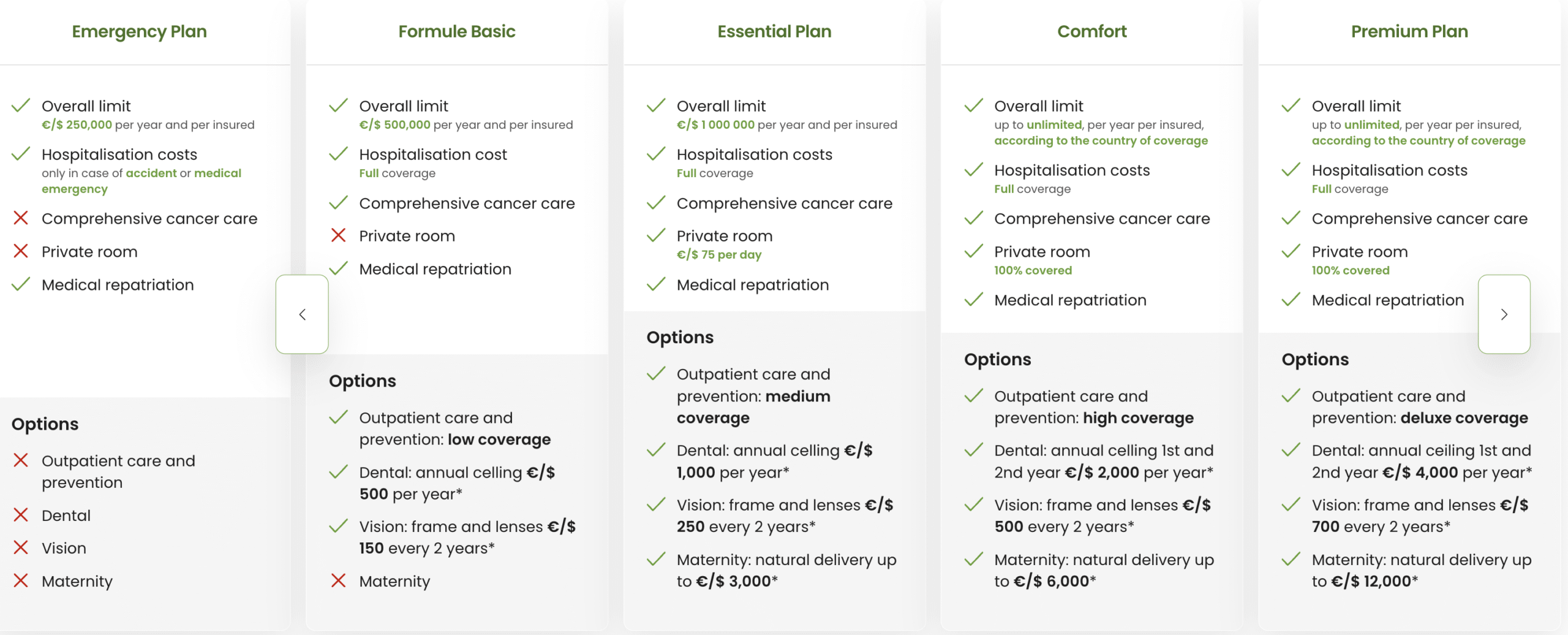
Task: Select the Premium Plan heading
Action: 1409,31
